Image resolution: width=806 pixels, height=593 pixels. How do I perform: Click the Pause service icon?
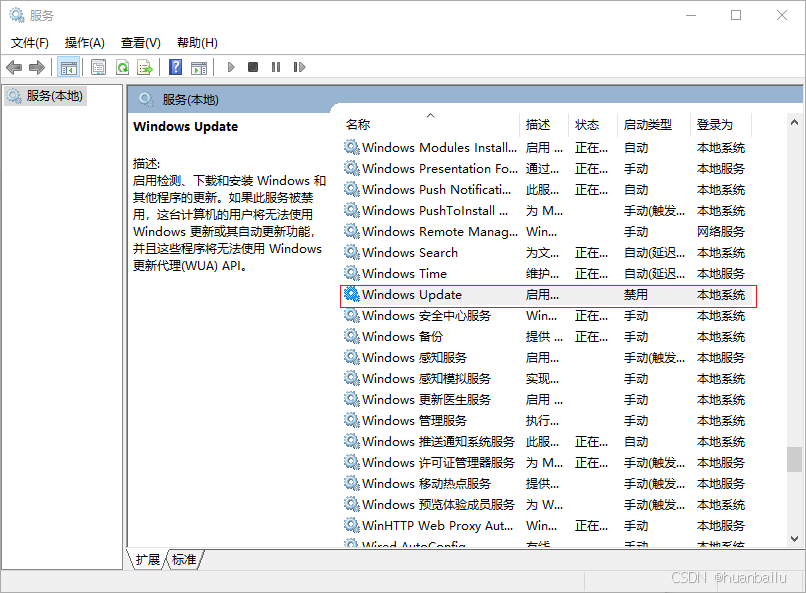click(x=276, y=67)
